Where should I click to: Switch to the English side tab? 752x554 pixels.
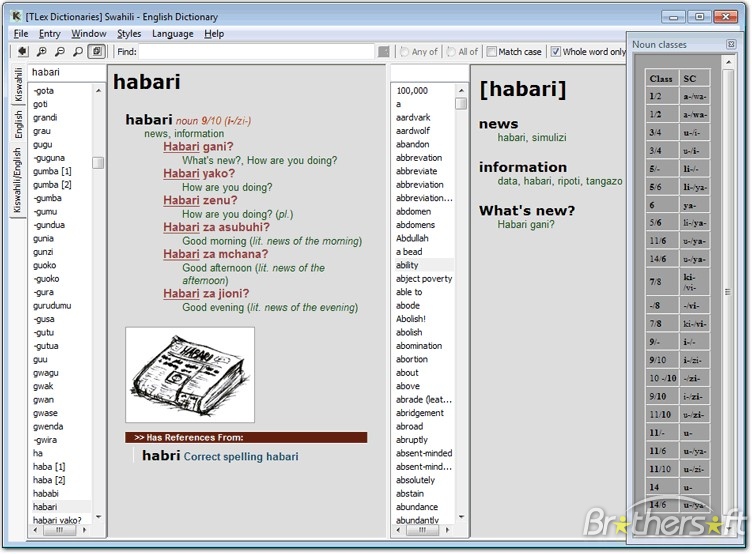click(x=18, y=124)
